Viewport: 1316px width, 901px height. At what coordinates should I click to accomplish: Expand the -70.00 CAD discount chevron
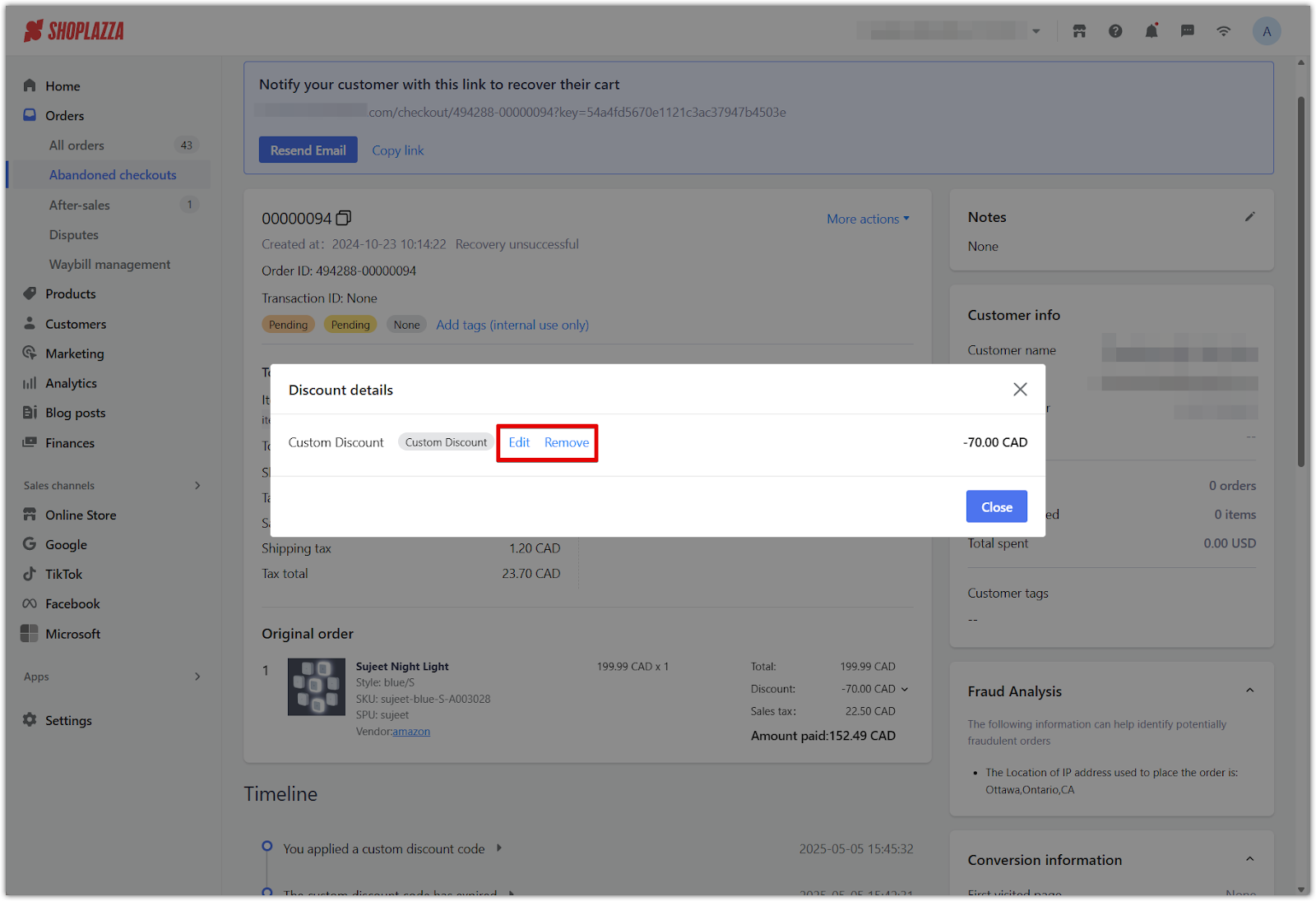pyautogui.click(x=905, y=690)
